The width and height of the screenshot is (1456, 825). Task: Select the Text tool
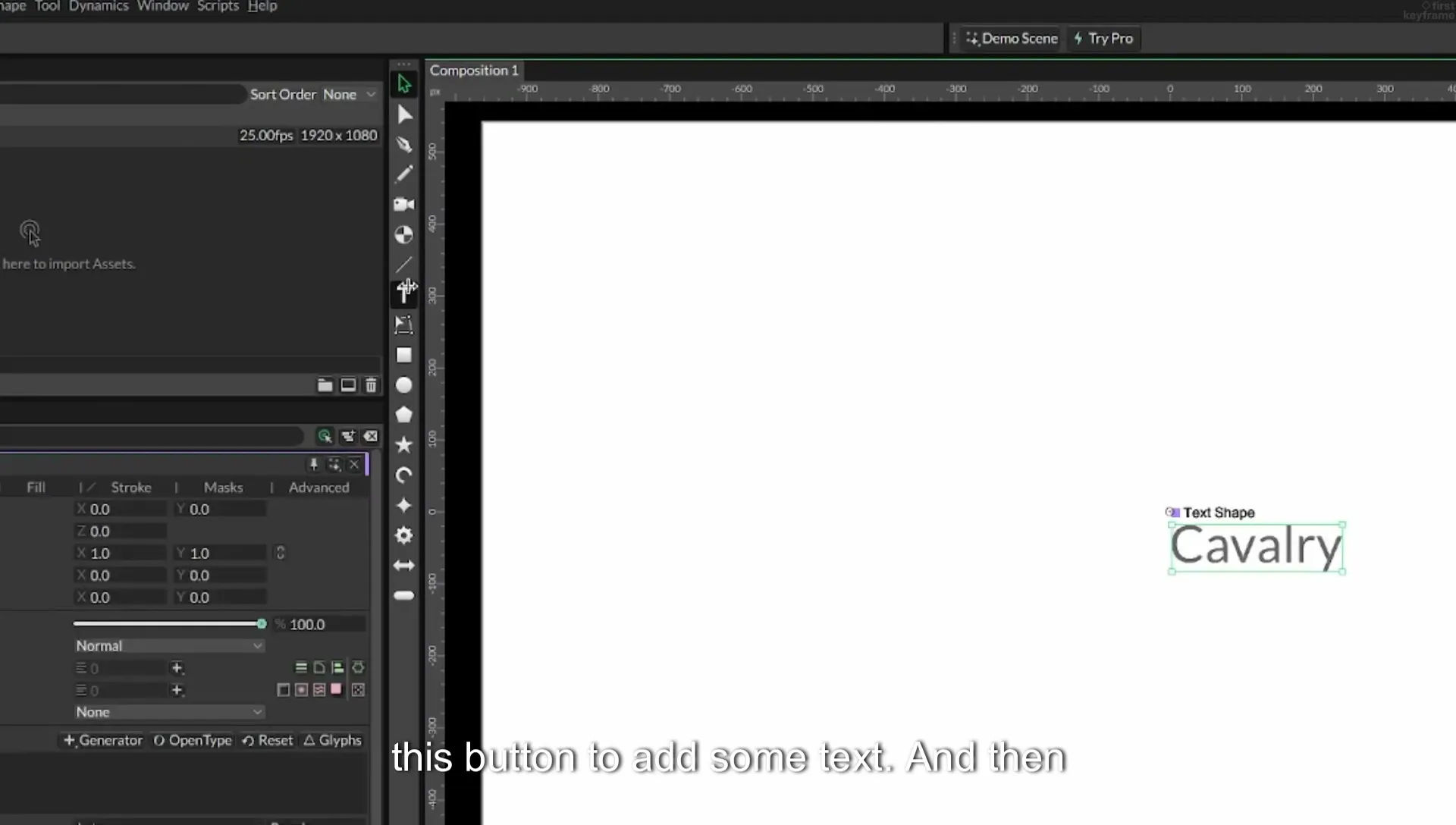404,293
